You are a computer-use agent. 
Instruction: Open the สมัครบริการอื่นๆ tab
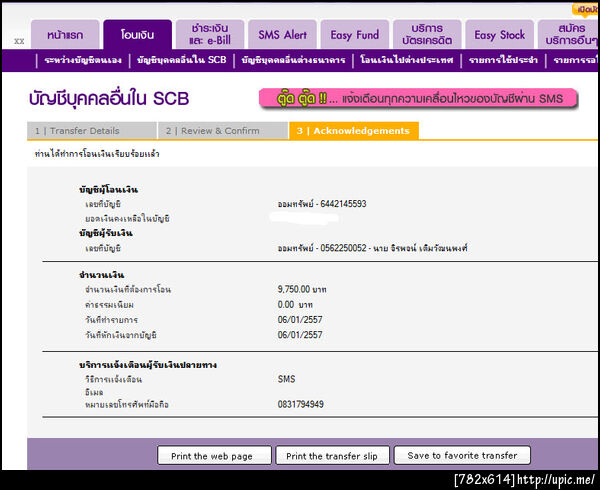(x=569, y=34)
